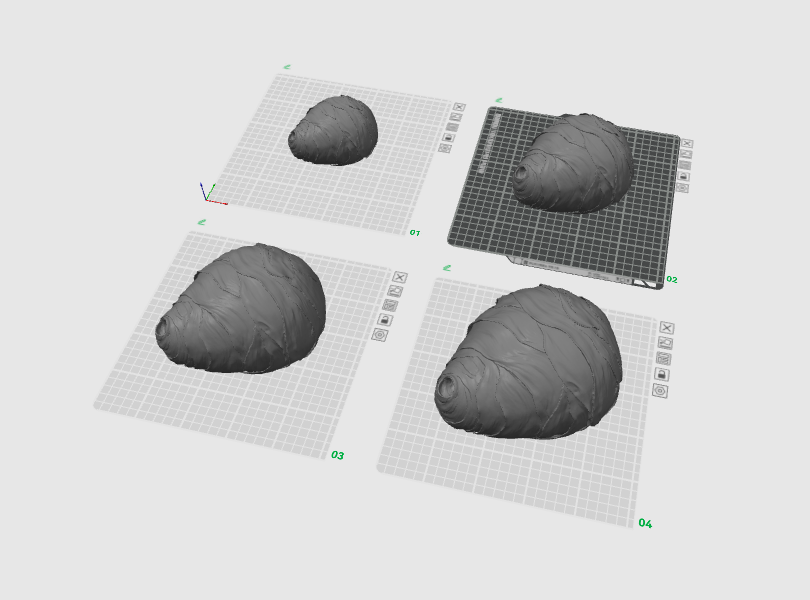
Task: Open plate settings icon on plate 02
Action: coord(682,188)
